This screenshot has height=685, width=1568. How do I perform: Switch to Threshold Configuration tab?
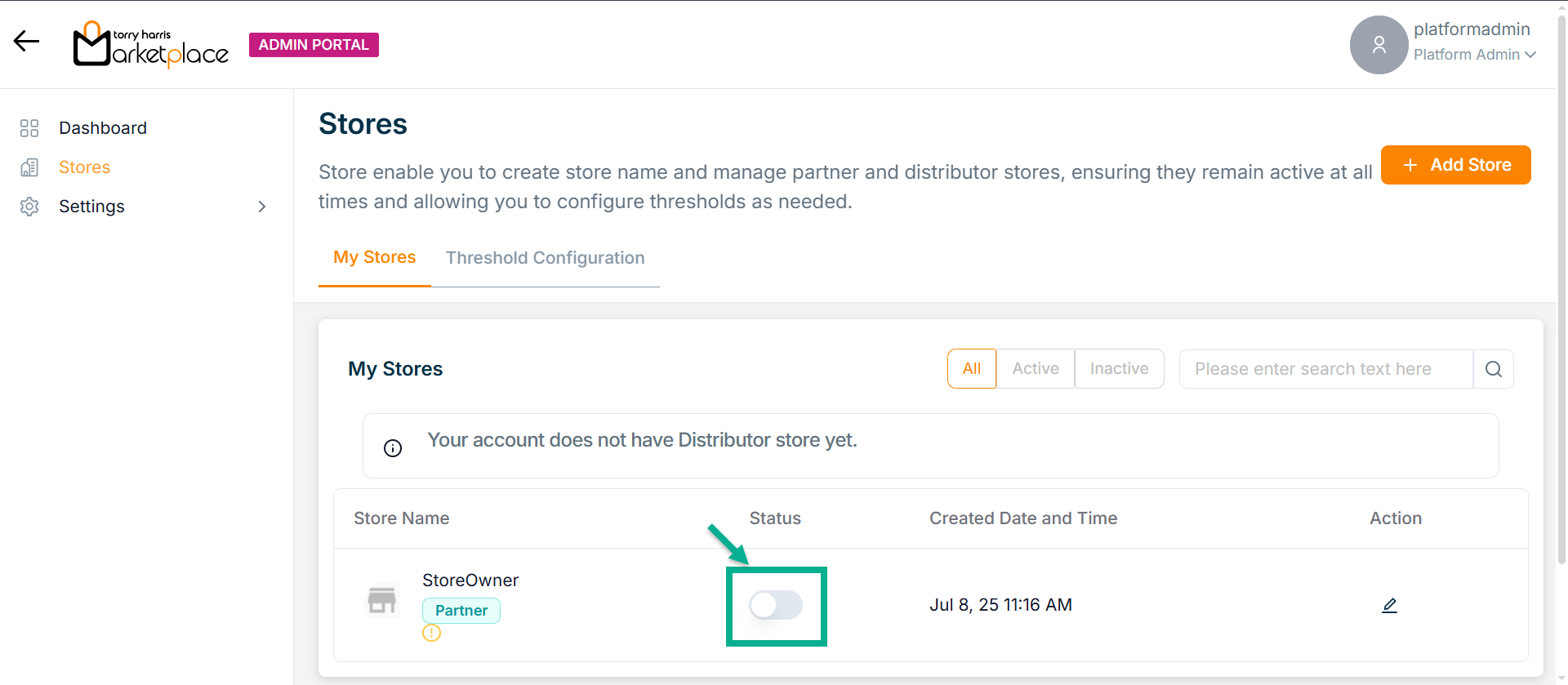tap(545, 258)
